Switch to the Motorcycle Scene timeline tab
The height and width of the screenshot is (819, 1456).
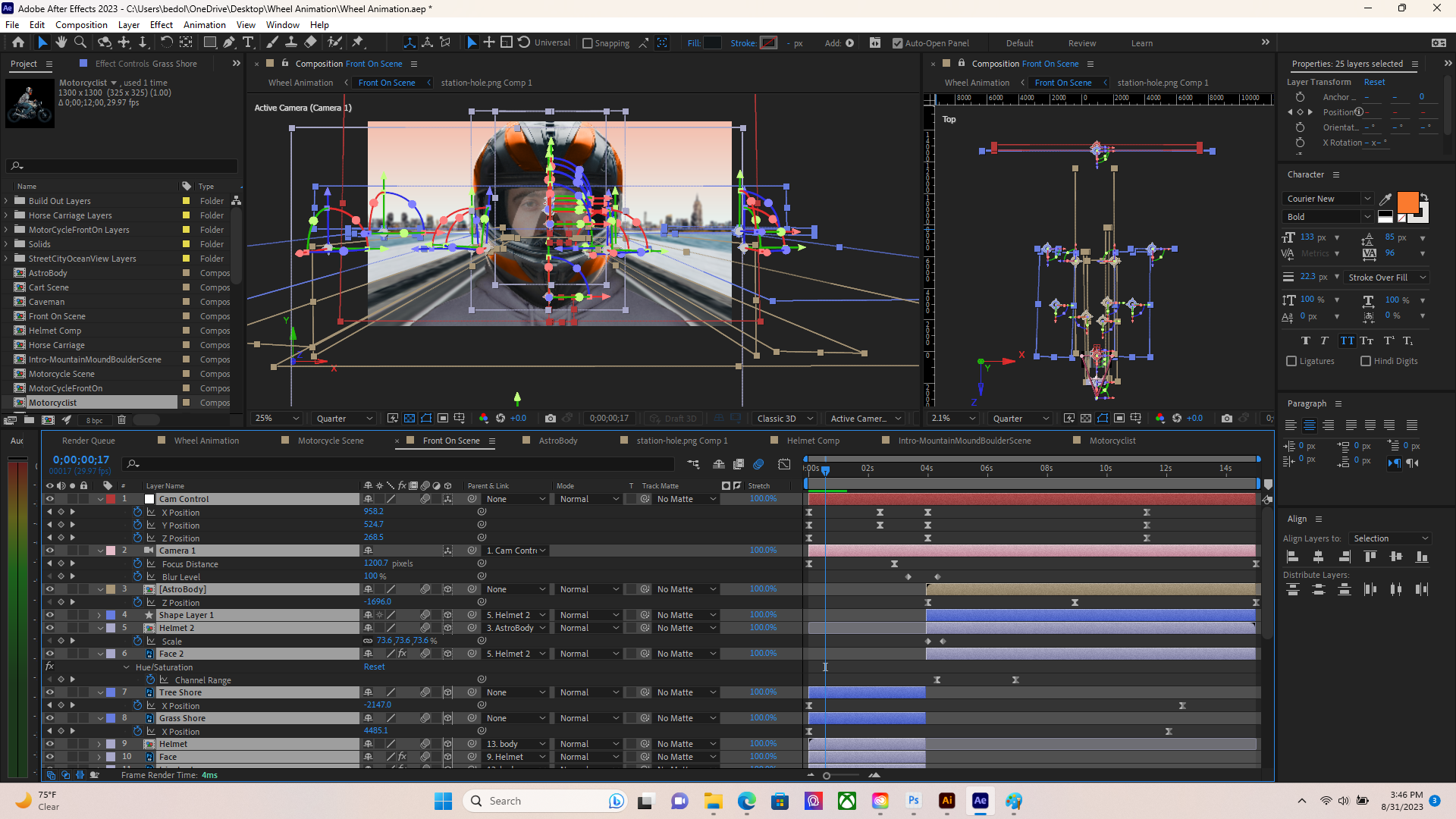coord(331,441)
